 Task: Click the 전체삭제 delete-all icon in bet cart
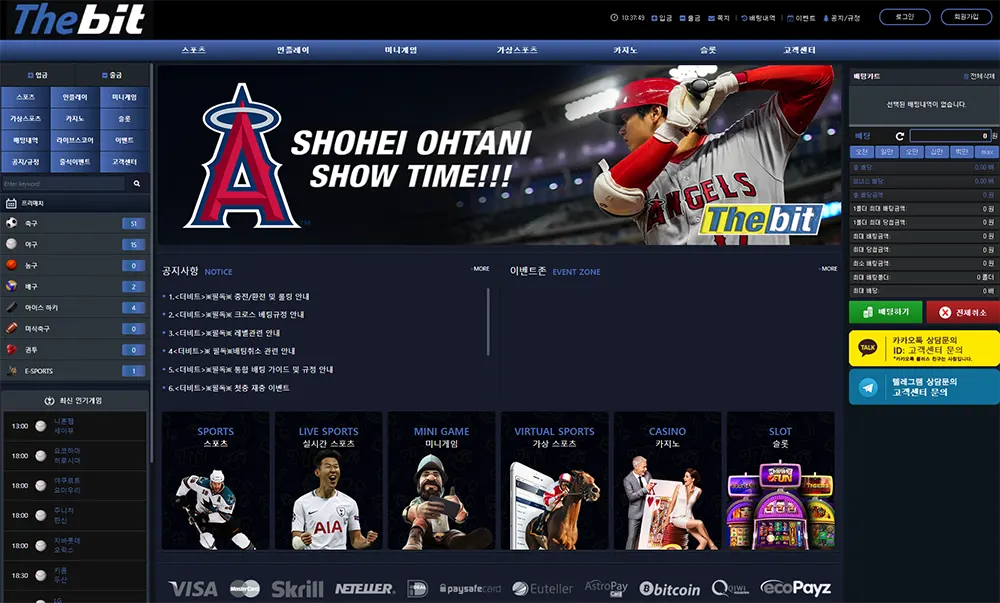pos(966,76)
